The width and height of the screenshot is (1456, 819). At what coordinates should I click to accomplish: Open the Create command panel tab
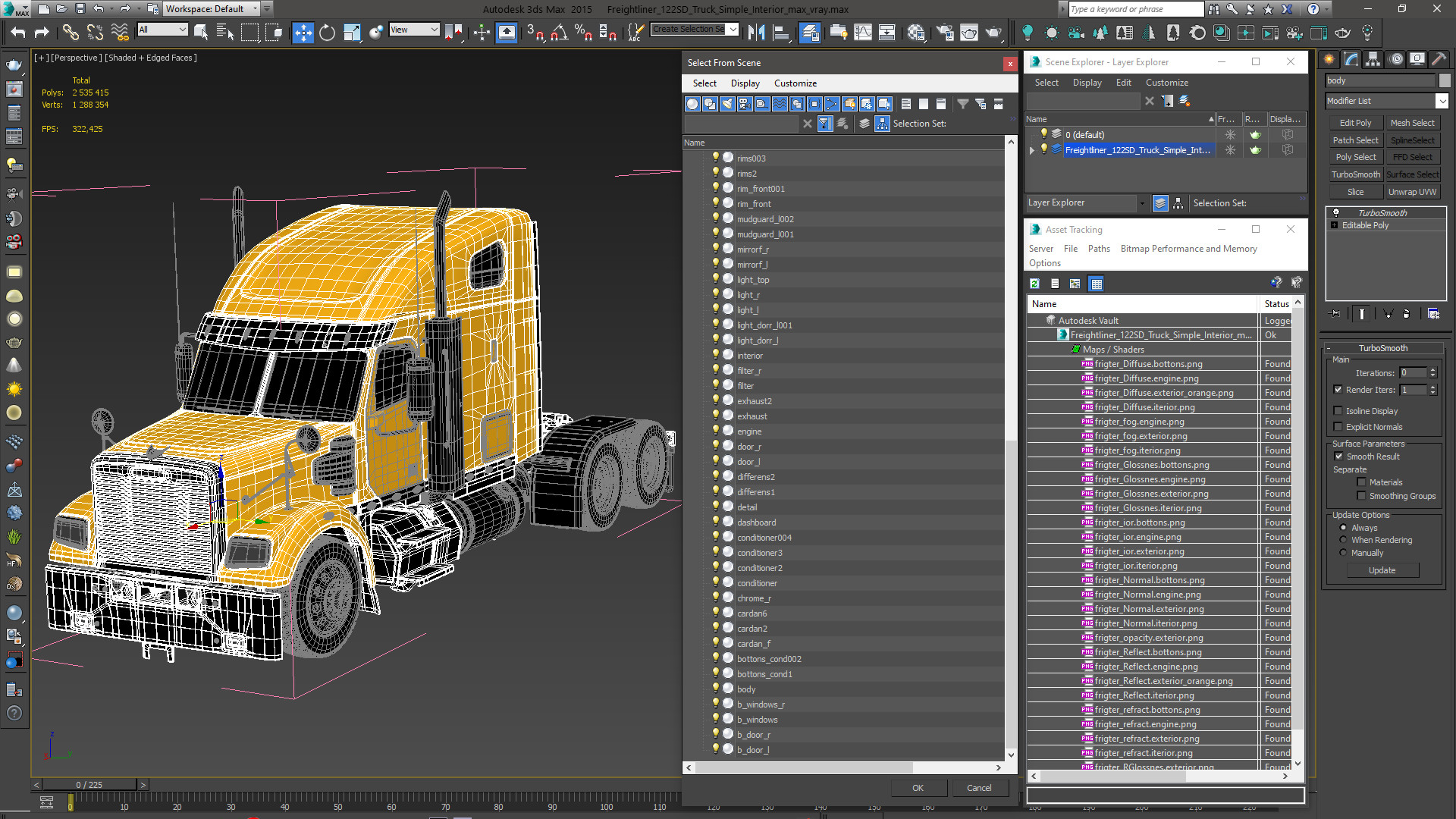pyautogui.click(x=1329, y=59)
